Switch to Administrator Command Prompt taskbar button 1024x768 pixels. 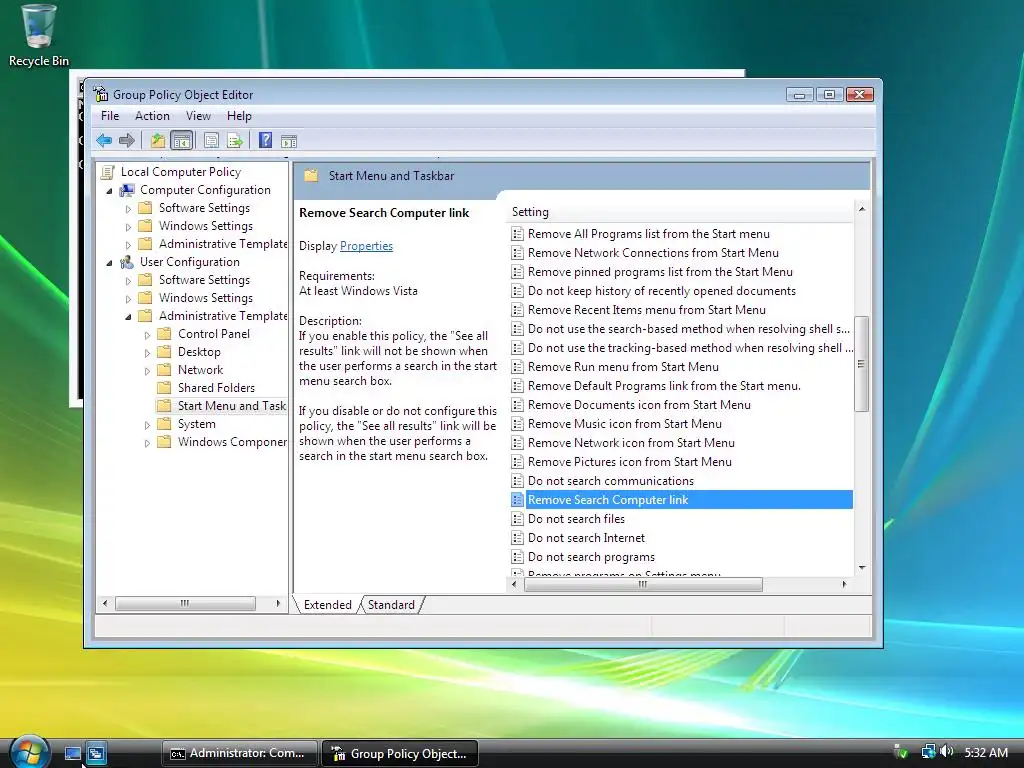239,754
